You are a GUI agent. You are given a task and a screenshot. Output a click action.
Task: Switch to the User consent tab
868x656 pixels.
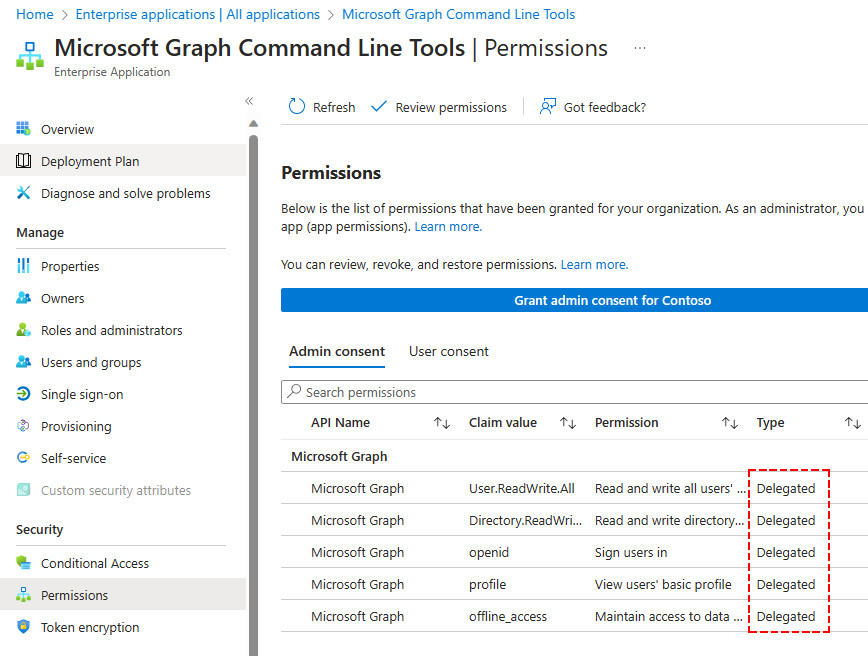(x=448, y=352)
